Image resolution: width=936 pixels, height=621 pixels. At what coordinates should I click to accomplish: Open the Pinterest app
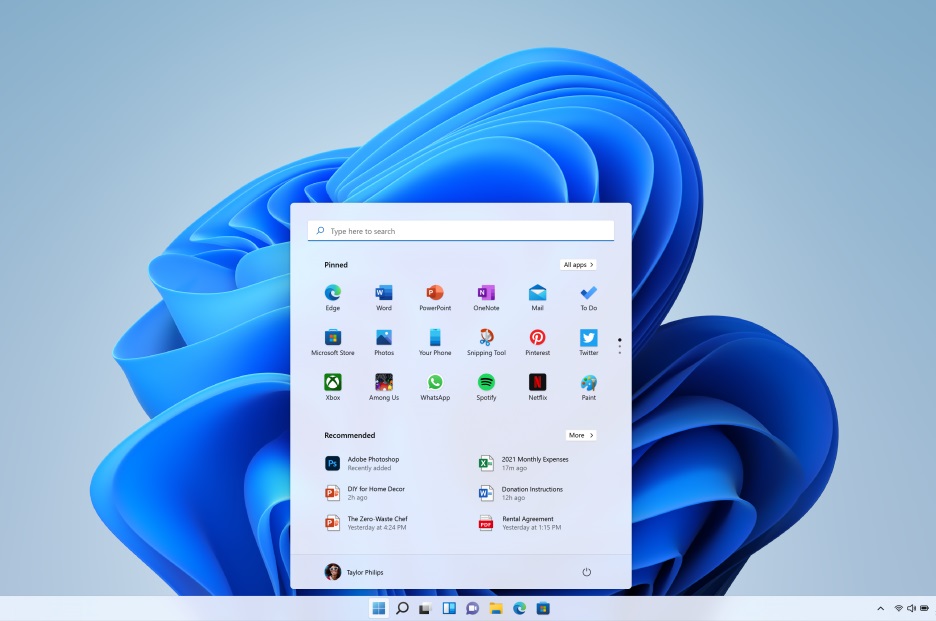click(537, 342)
